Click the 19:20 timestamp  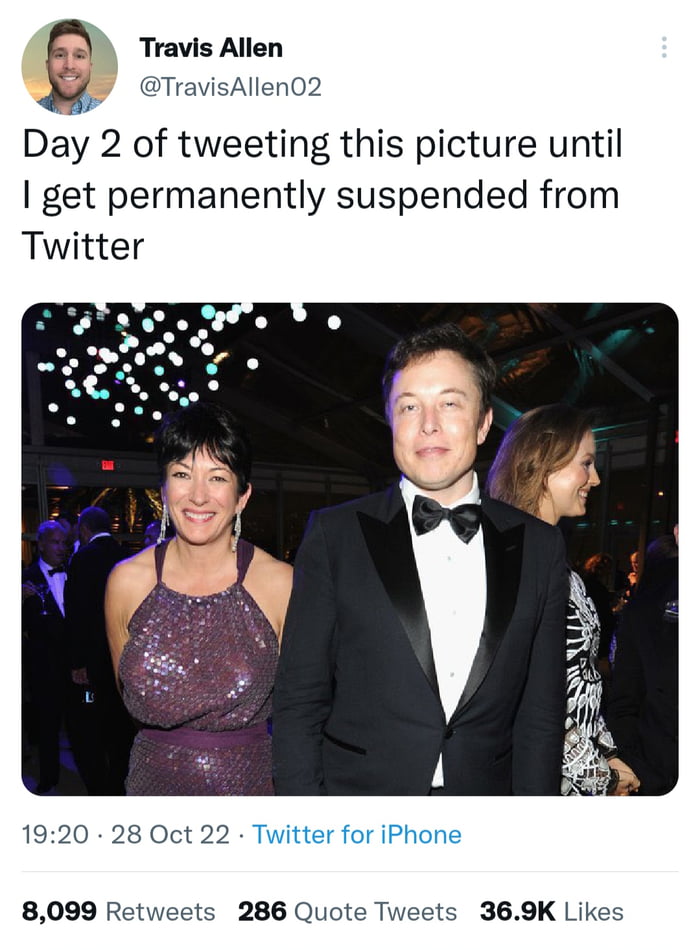54,834
